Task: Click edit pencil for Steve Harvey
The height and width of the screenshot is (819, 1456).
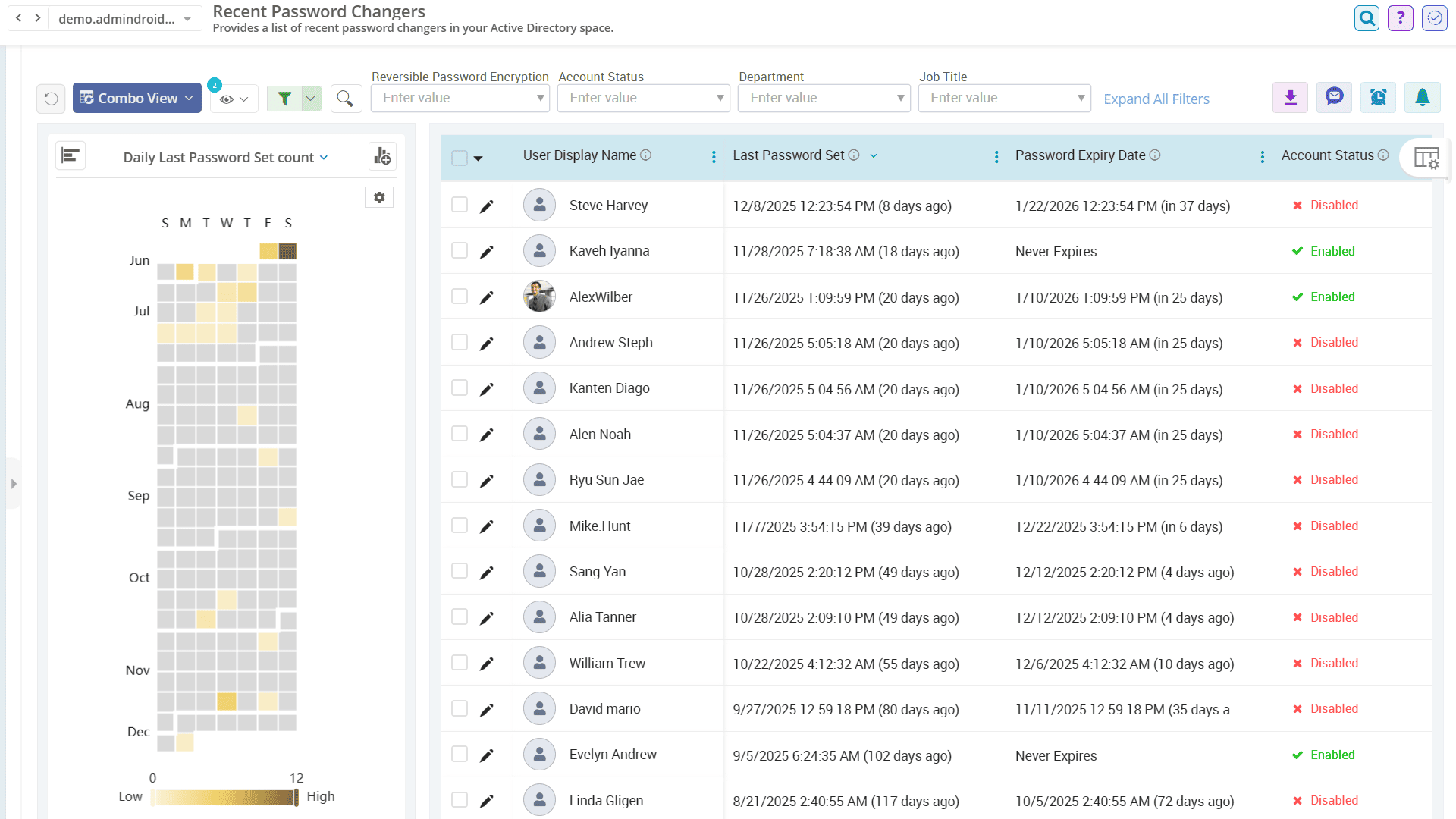Action: (x=487, y=206)
